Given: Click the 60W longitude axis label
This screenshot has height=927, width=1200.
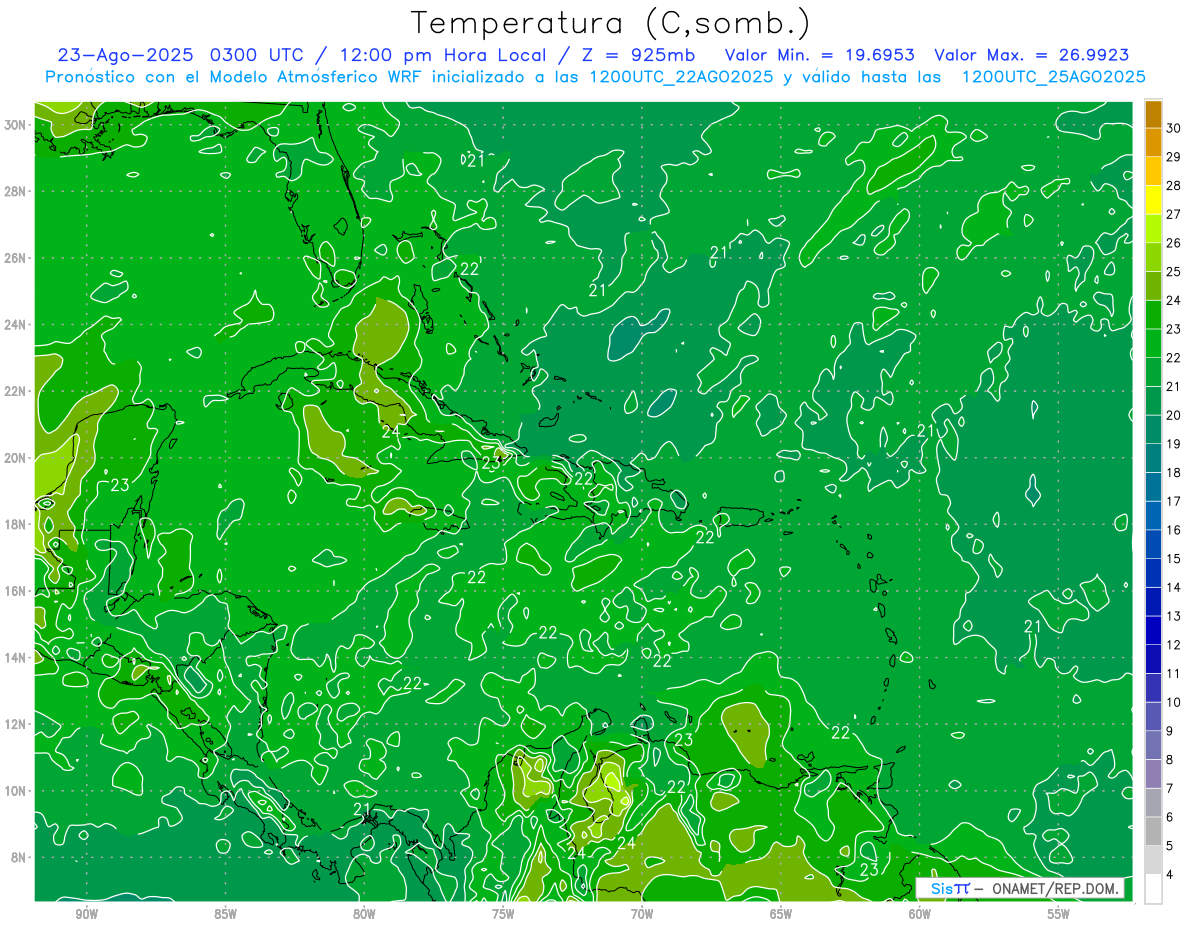Looking at the screenshot, I should pyautogui.click(x=920, y=914).
